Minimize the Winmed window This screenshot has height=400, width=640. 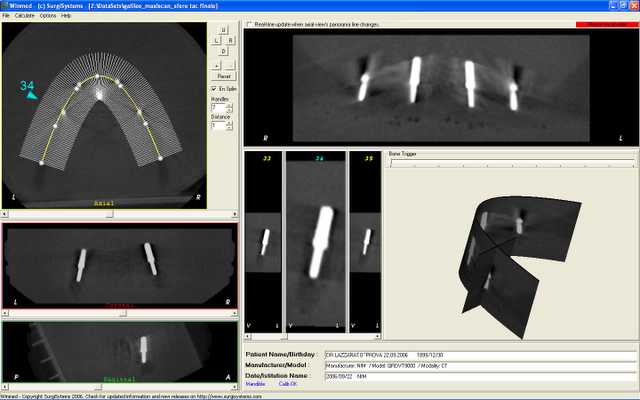pos(613,5)
